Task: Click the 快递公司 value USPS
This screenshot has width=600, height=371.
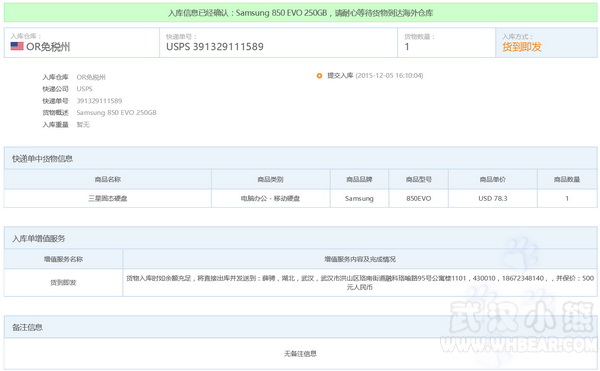Action: [85, 89]
